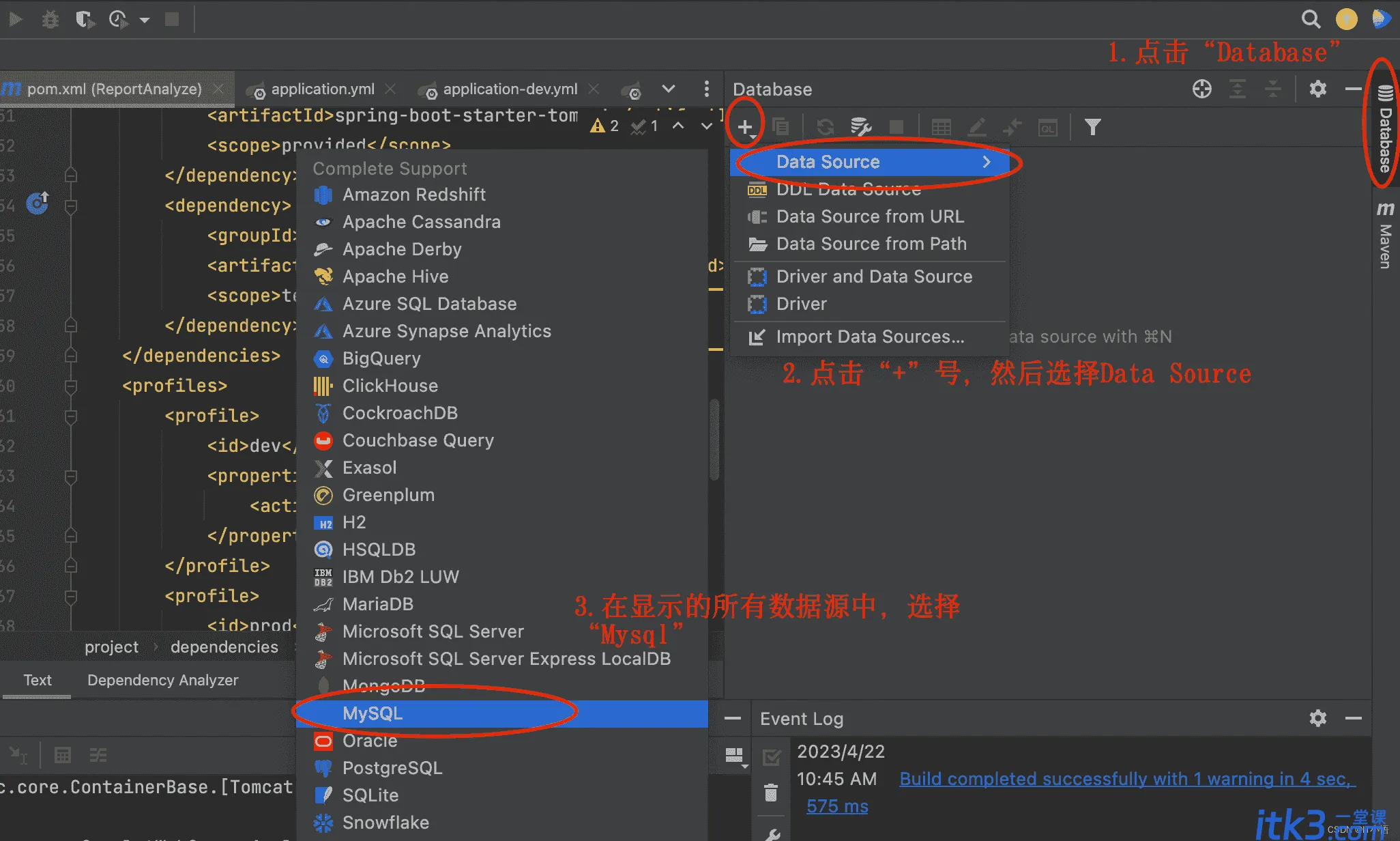
Task: Click the load Maven changes gutter icon
Action: pos(38,203)
